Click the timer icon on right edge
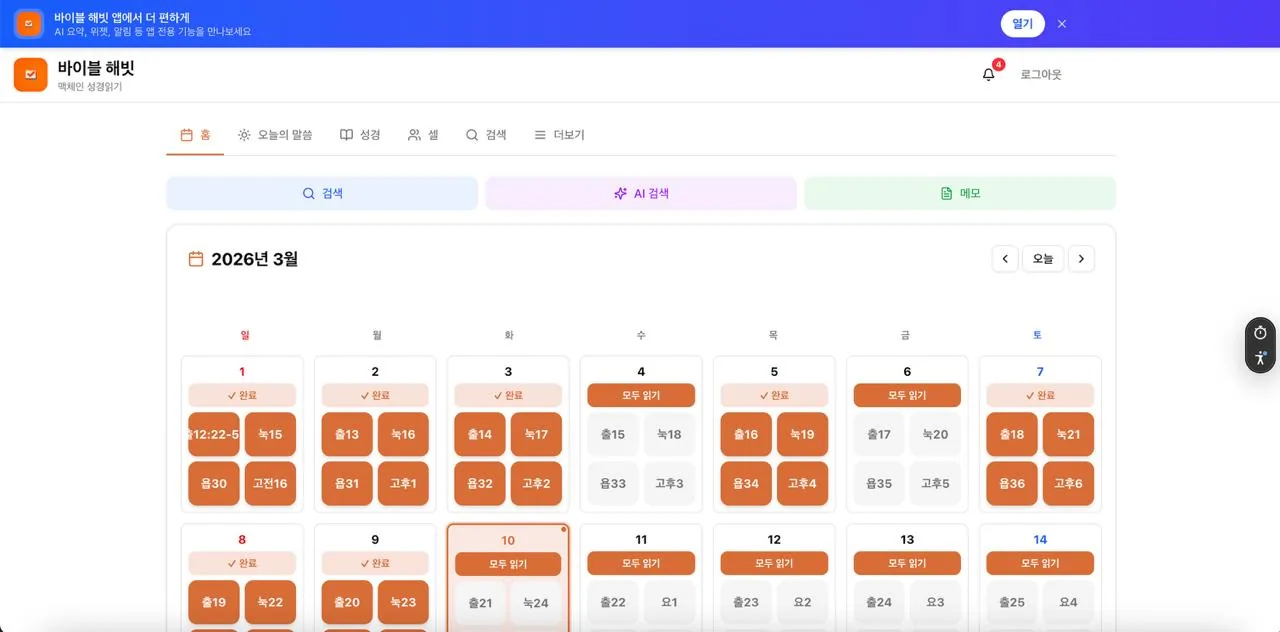The height and width of the screenshot is (632, 1280). [1260, 332]
